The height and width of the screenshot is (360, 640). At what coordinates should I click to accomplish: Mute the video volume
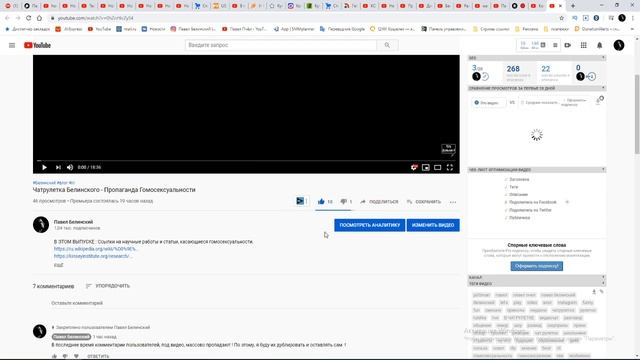click(x=70, y=167)
